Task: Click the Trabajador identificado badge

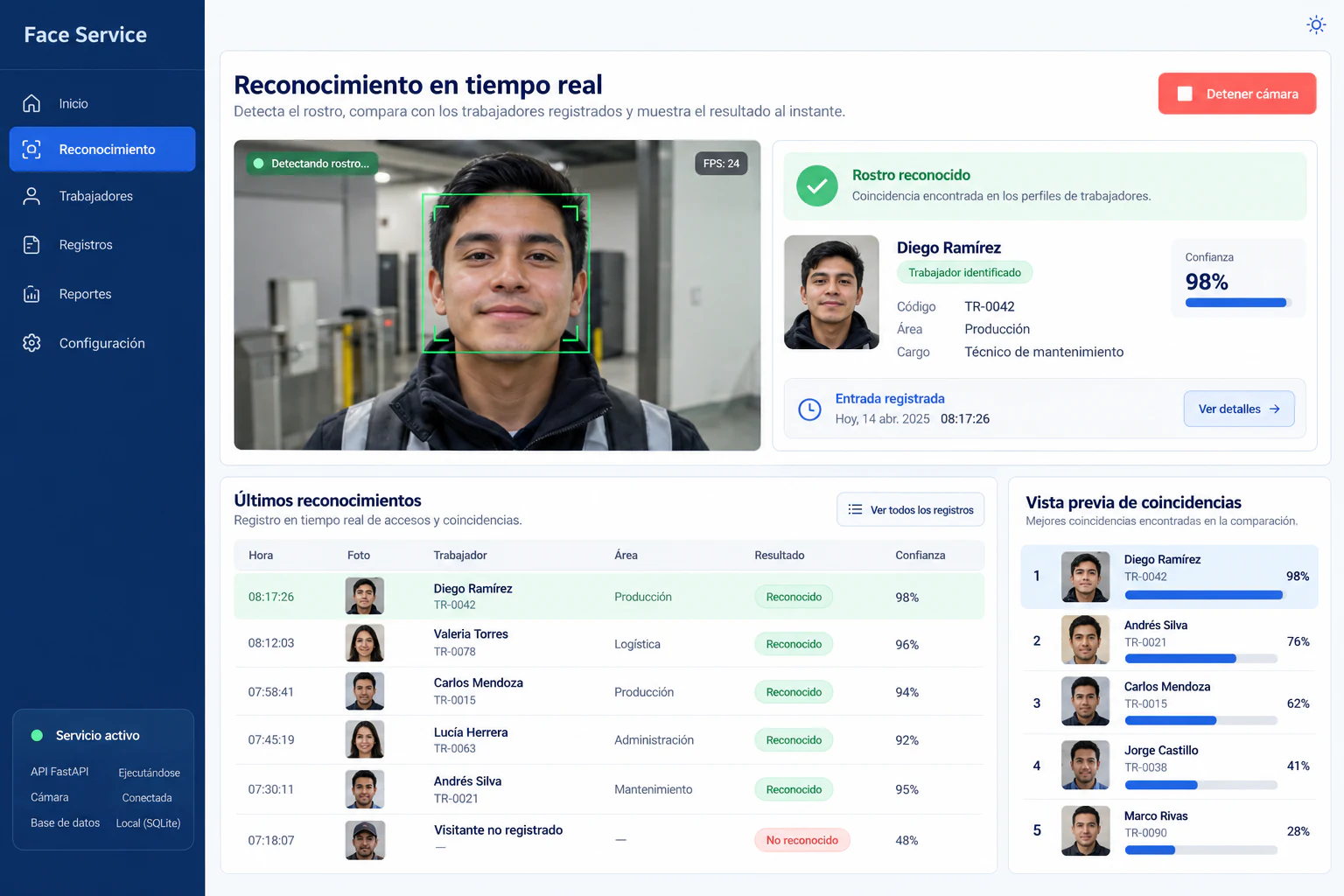Action: coord(964,272)
